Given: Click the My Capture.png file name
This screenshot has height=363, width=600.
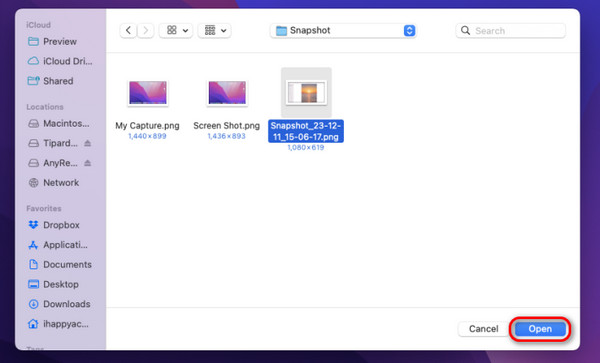Looking at the screenshot, I should [x=147, y=125].
